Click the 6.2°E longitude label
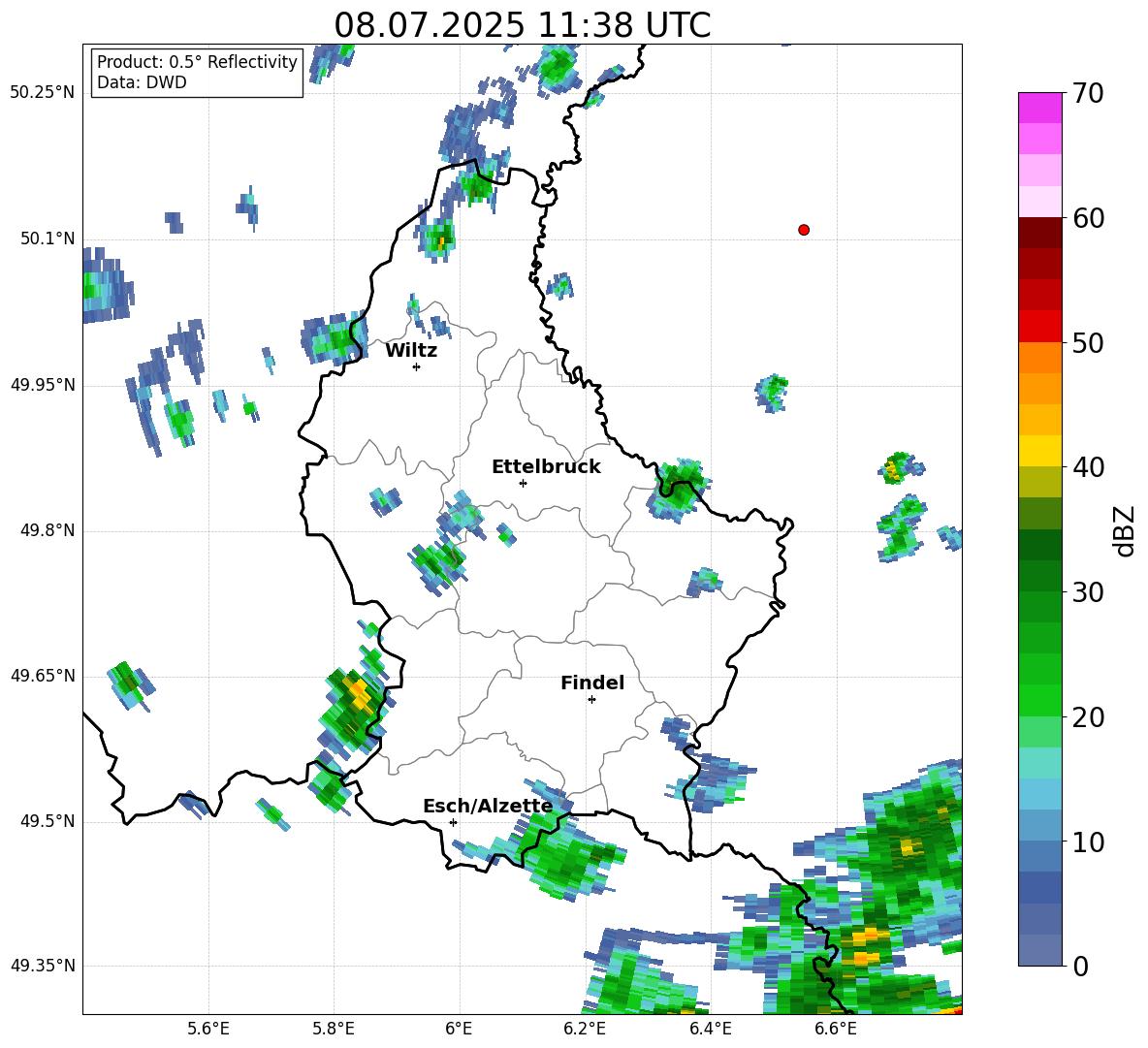Viewport: 1148px width, 1048px height. pos(585,1029)
